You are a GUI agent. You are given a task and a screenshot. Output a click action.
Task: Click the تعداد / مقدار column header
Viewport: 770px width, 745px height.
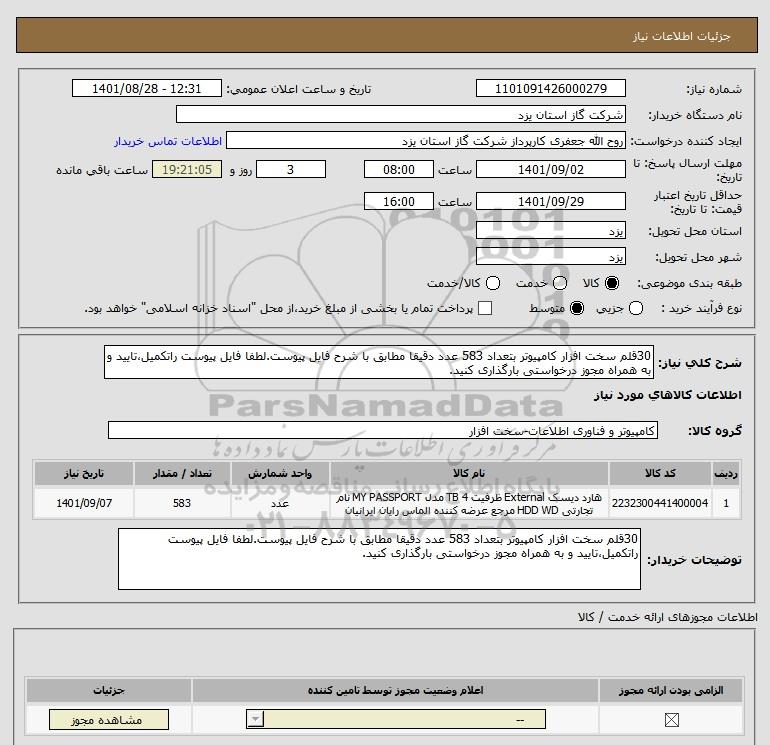(182, 473)
